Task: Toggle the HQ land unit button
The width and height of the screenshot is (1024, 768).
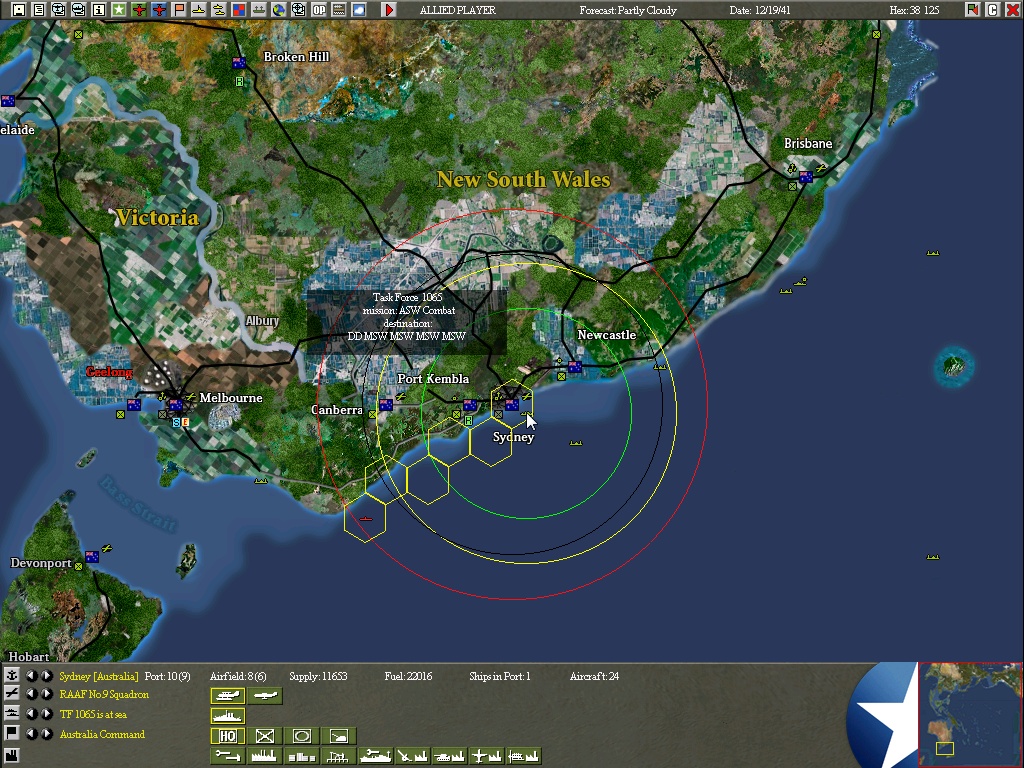Action: [x=227, y=736]
